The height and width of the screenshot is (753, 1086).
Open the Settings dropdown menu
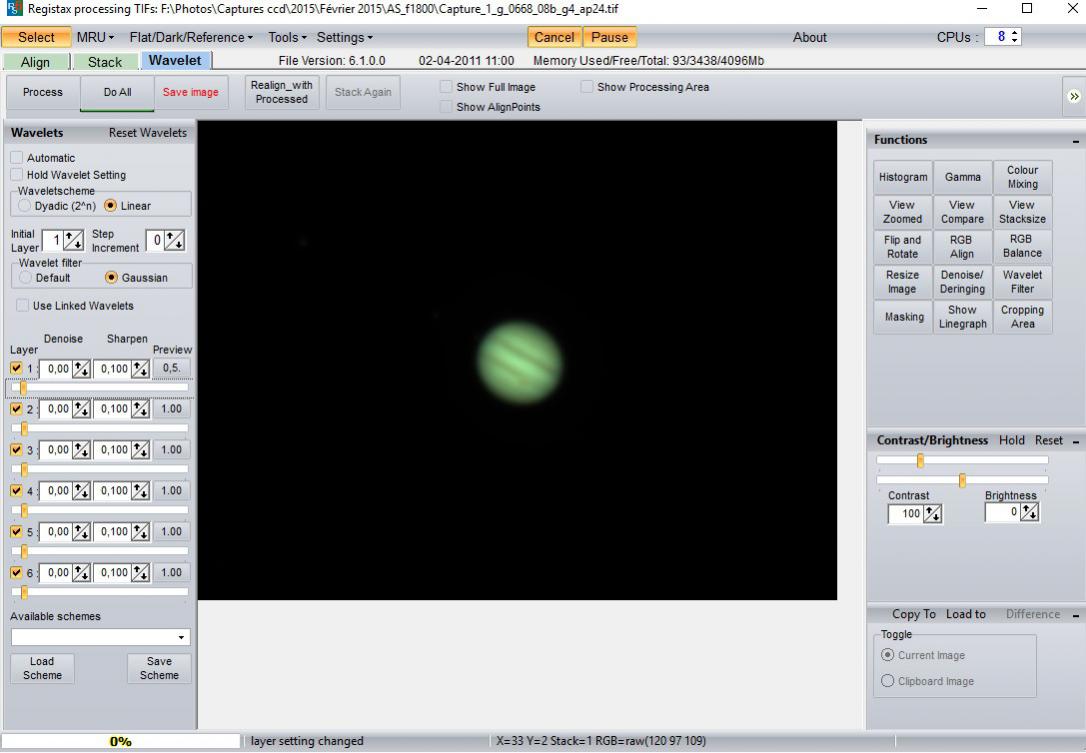344,37
